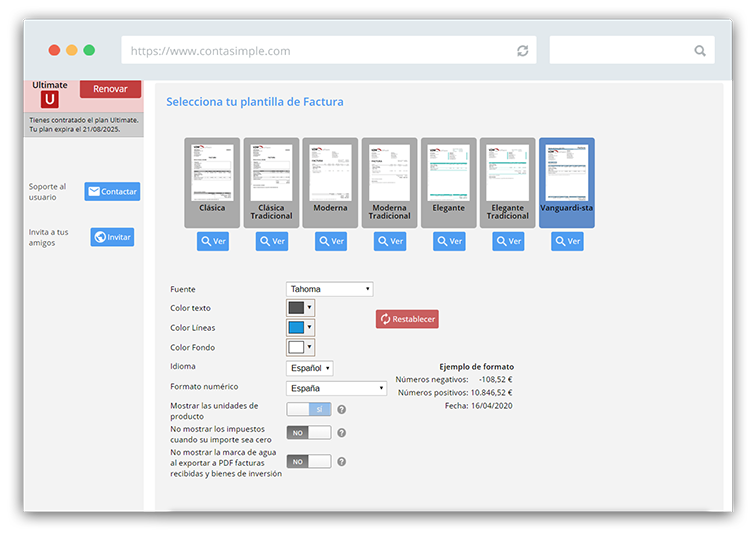The width and height of the screenshot is (750, 535).
Task: Click the Ultimate plan U badge
Action: (49, 99)
